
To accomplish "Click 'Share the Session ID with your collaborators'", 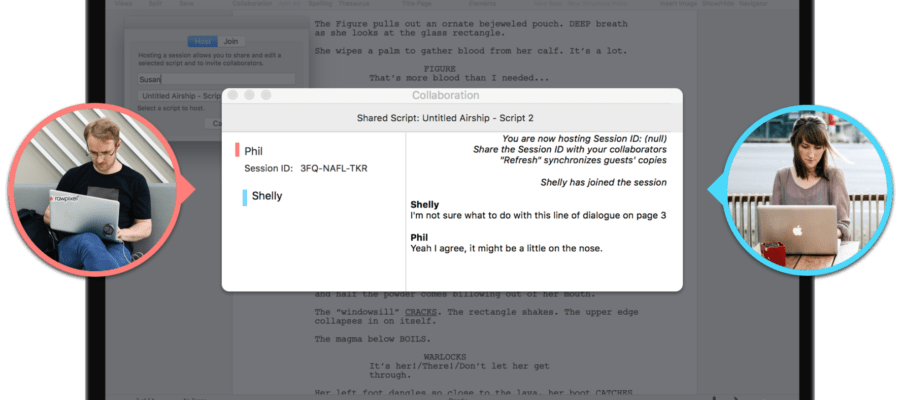I will [x=570, y=150].
